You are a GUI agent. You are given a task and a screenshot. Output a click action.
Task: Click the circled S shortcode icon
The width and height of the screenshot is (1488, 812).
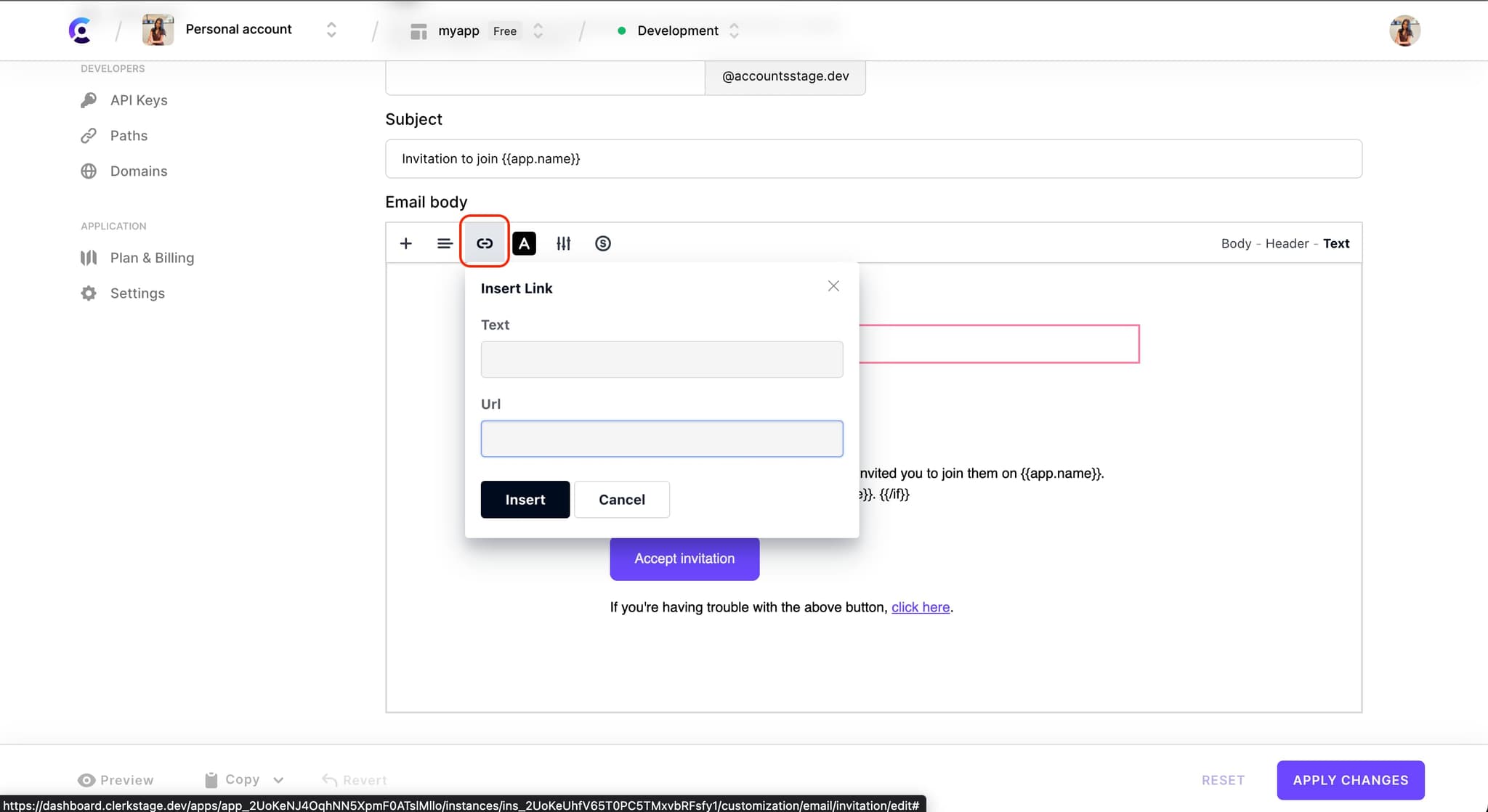pos(602,243)
